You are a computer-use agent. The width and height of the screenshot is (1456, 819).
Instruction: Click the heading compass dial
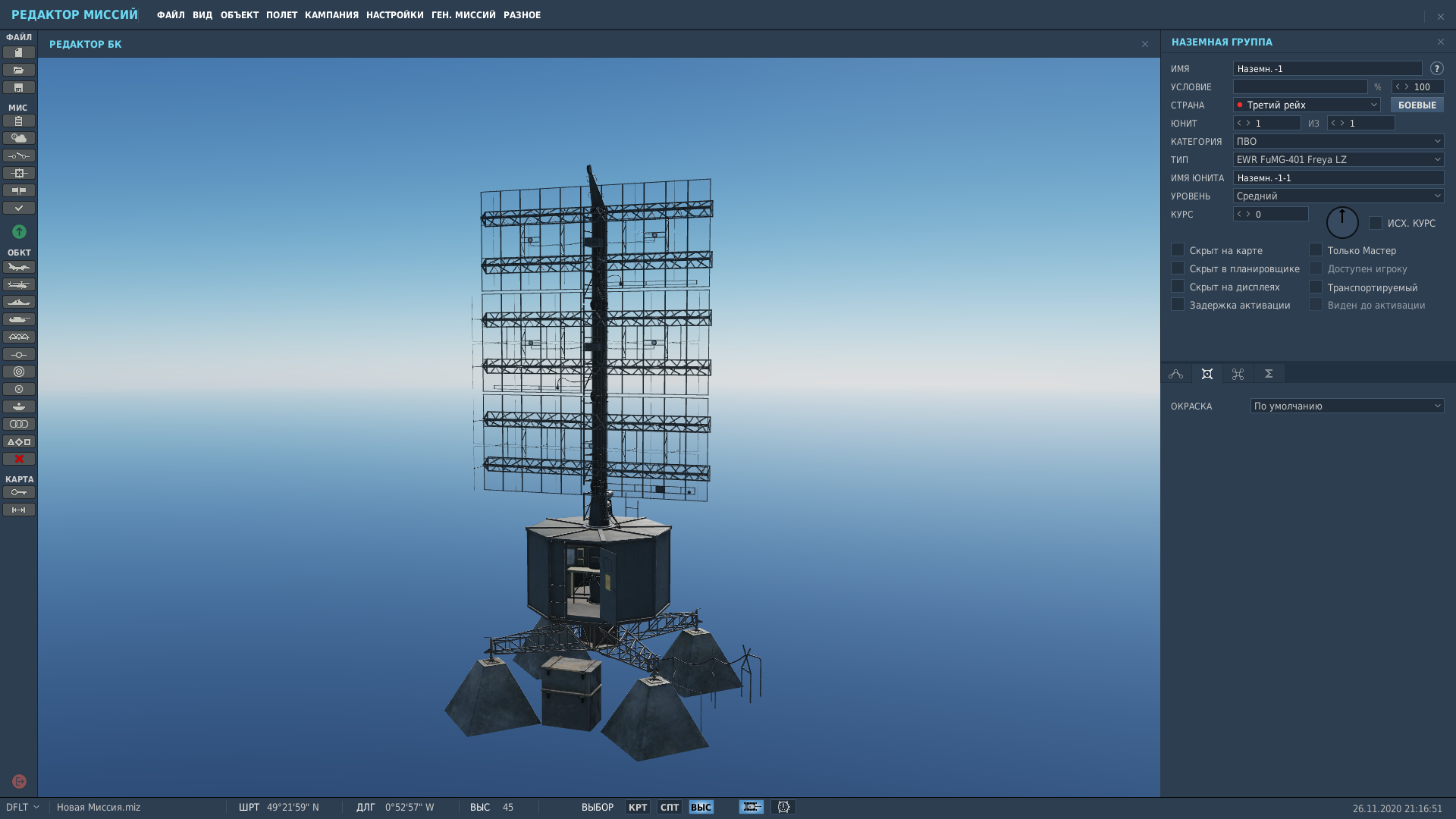(1342, 222)
